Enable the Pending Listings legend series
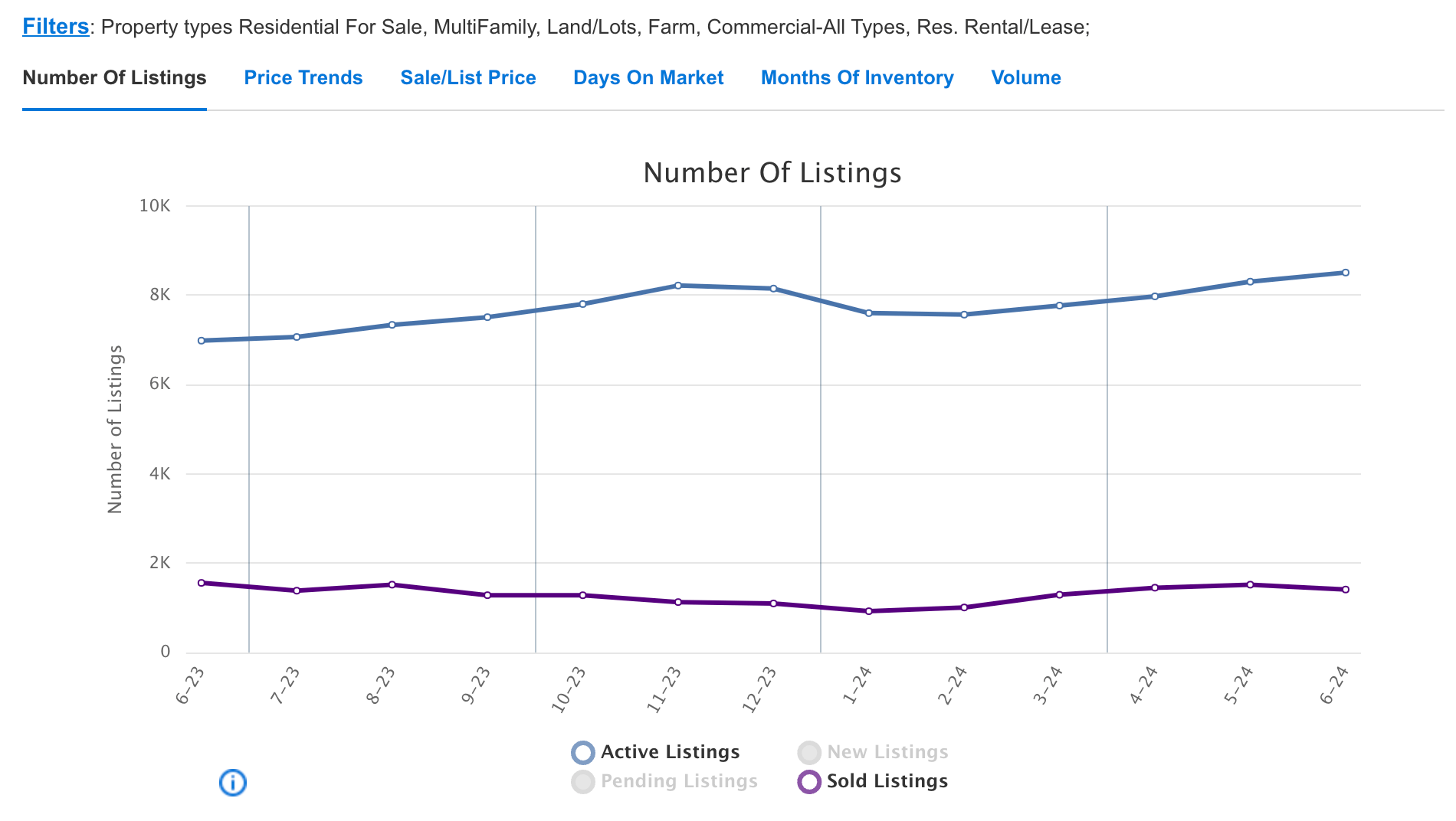The width and height of the screenshot is (1456, 821). tap(664, 781)
